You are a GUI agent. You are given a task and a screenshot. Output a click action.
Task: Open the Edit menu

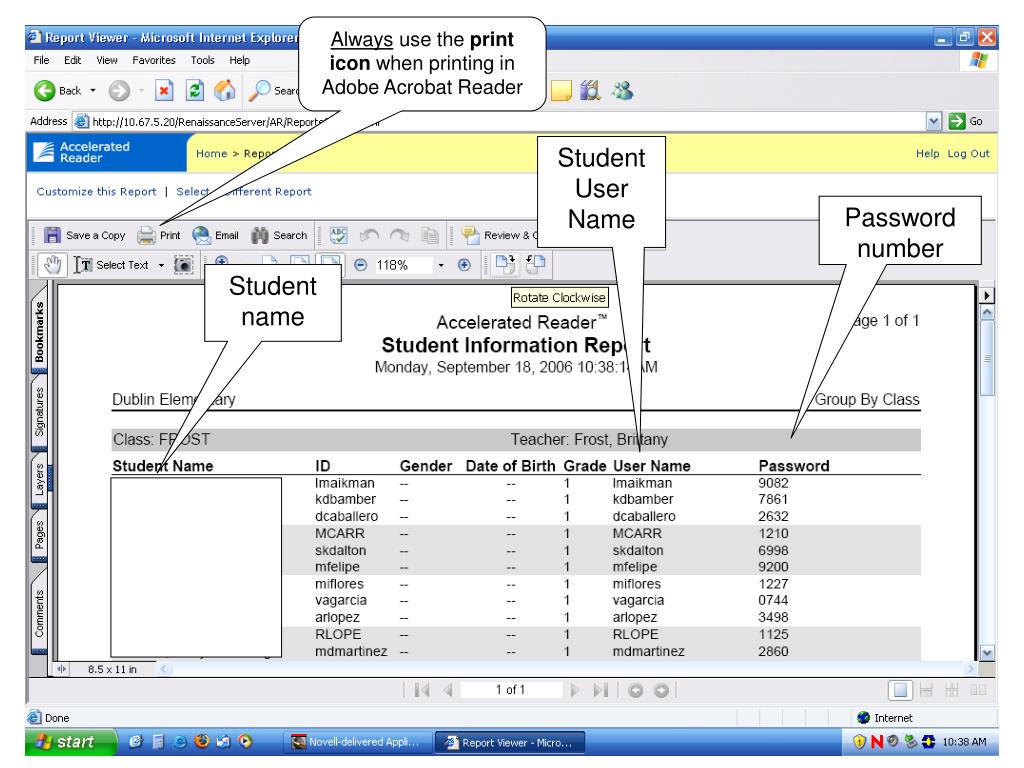click(x=72, y=60)
